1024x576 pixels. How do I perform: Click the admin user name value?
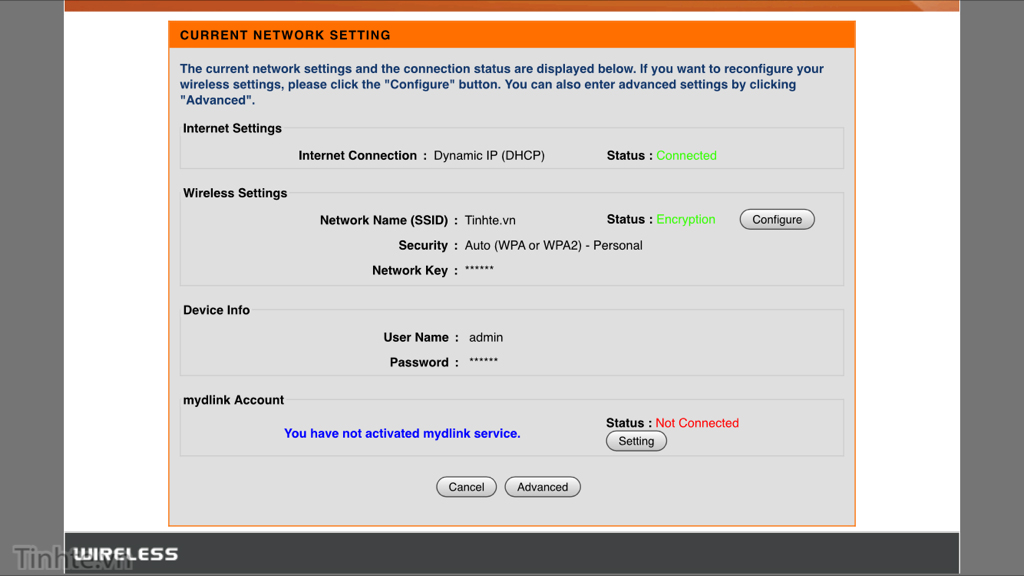point(486,338)
